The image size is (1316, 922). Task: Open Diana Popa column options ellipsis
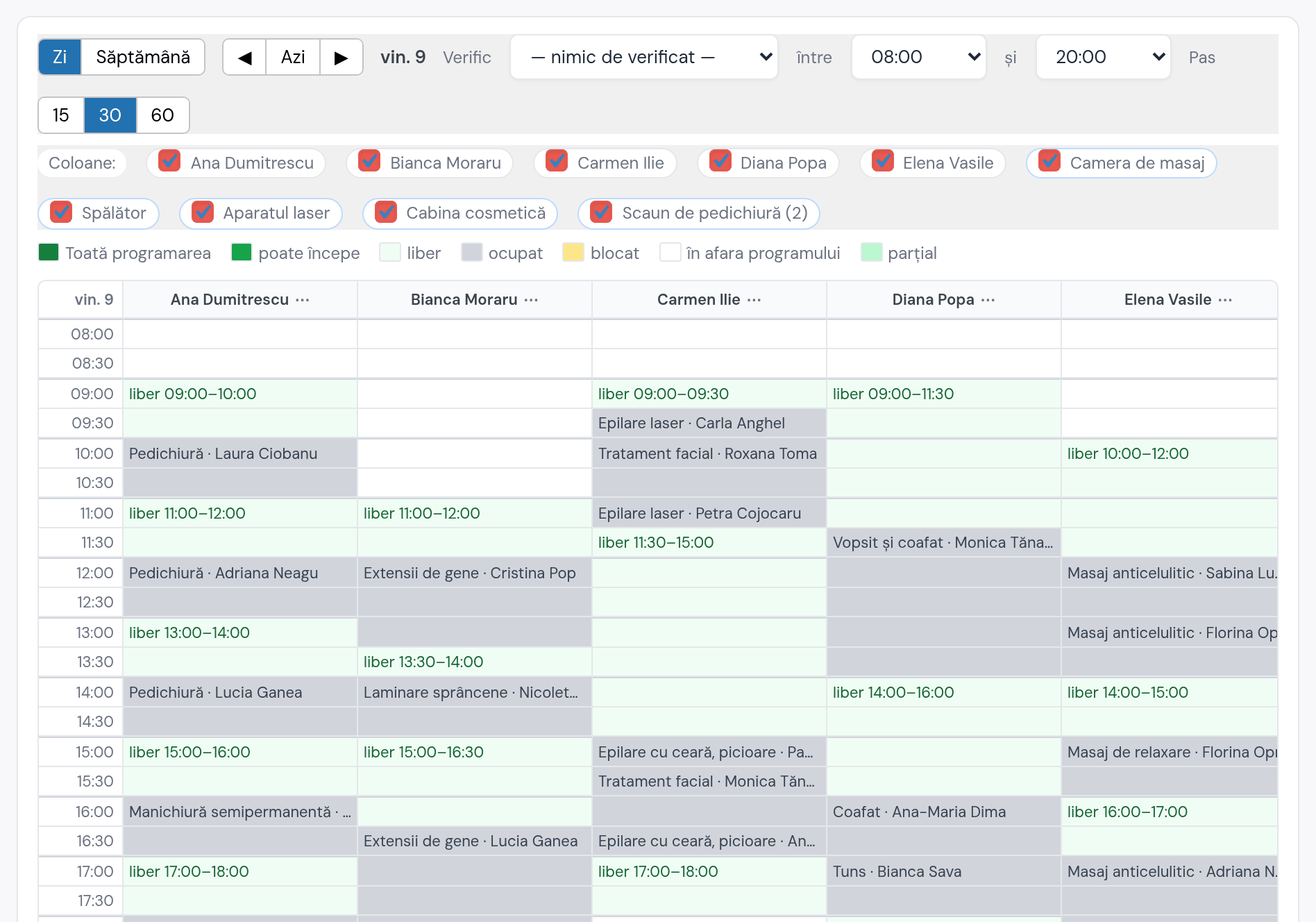pyautogui.click(x=988, y=300)
